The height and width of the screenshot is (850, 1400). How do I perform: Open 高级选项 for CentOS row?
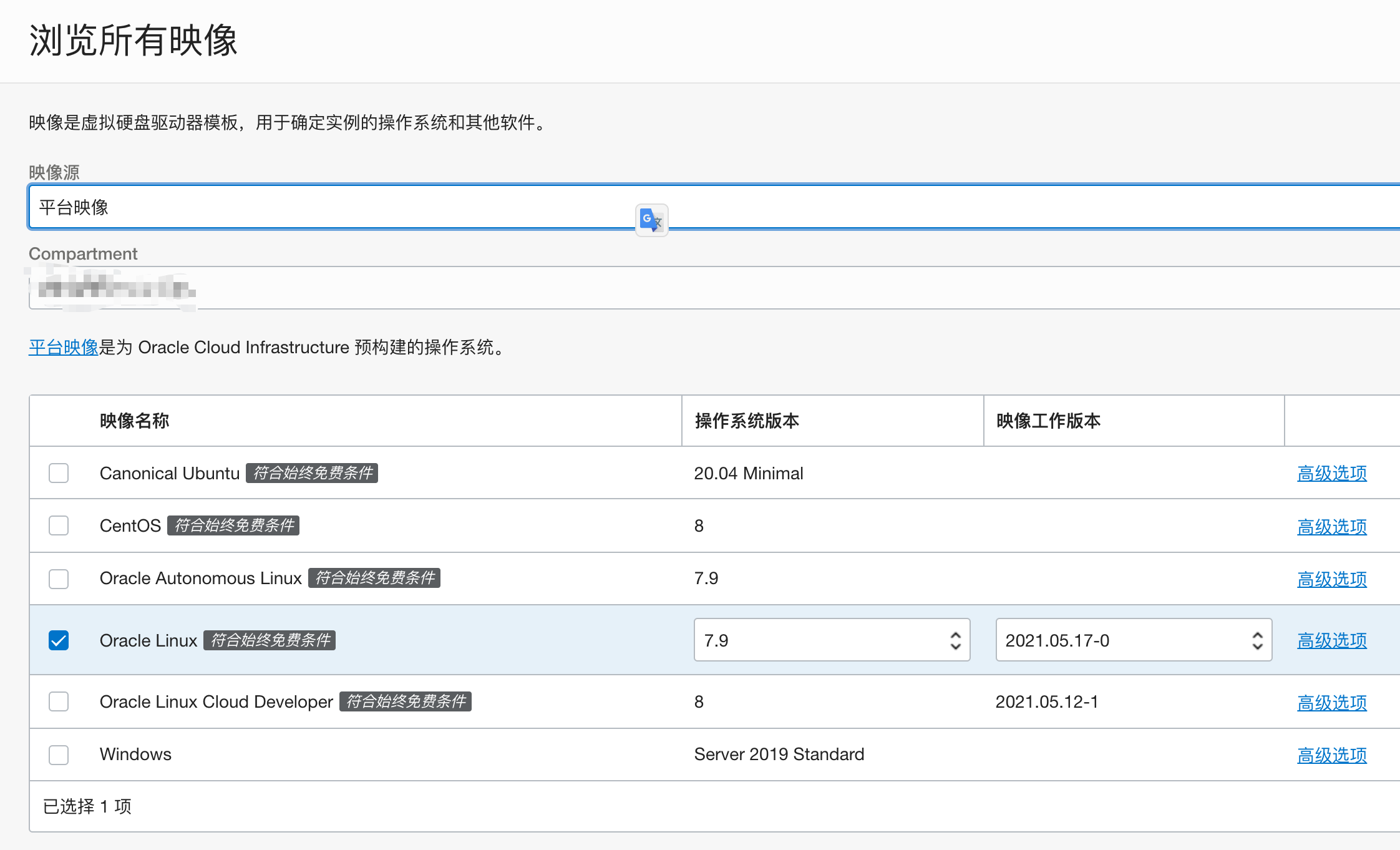pyautogui.click(x=1331, y=527)
